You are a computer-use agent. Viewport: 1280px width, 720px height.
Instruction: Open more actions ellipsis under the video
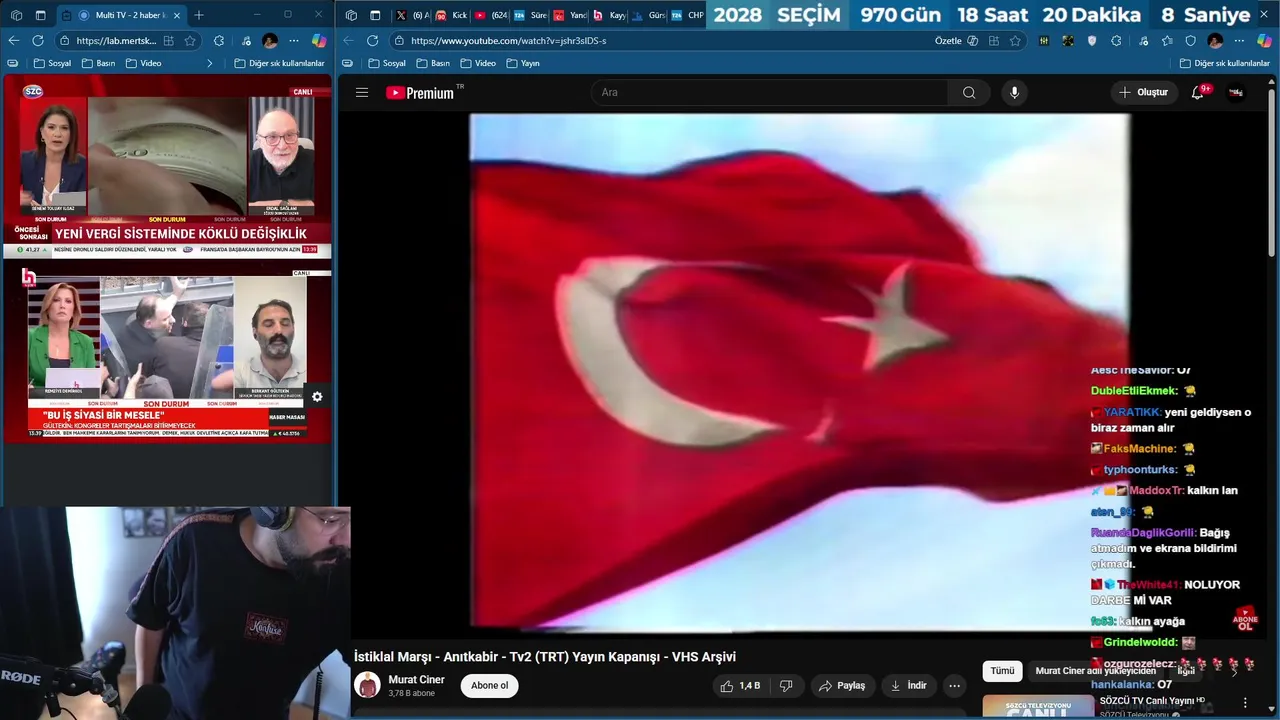coord(954,686)
